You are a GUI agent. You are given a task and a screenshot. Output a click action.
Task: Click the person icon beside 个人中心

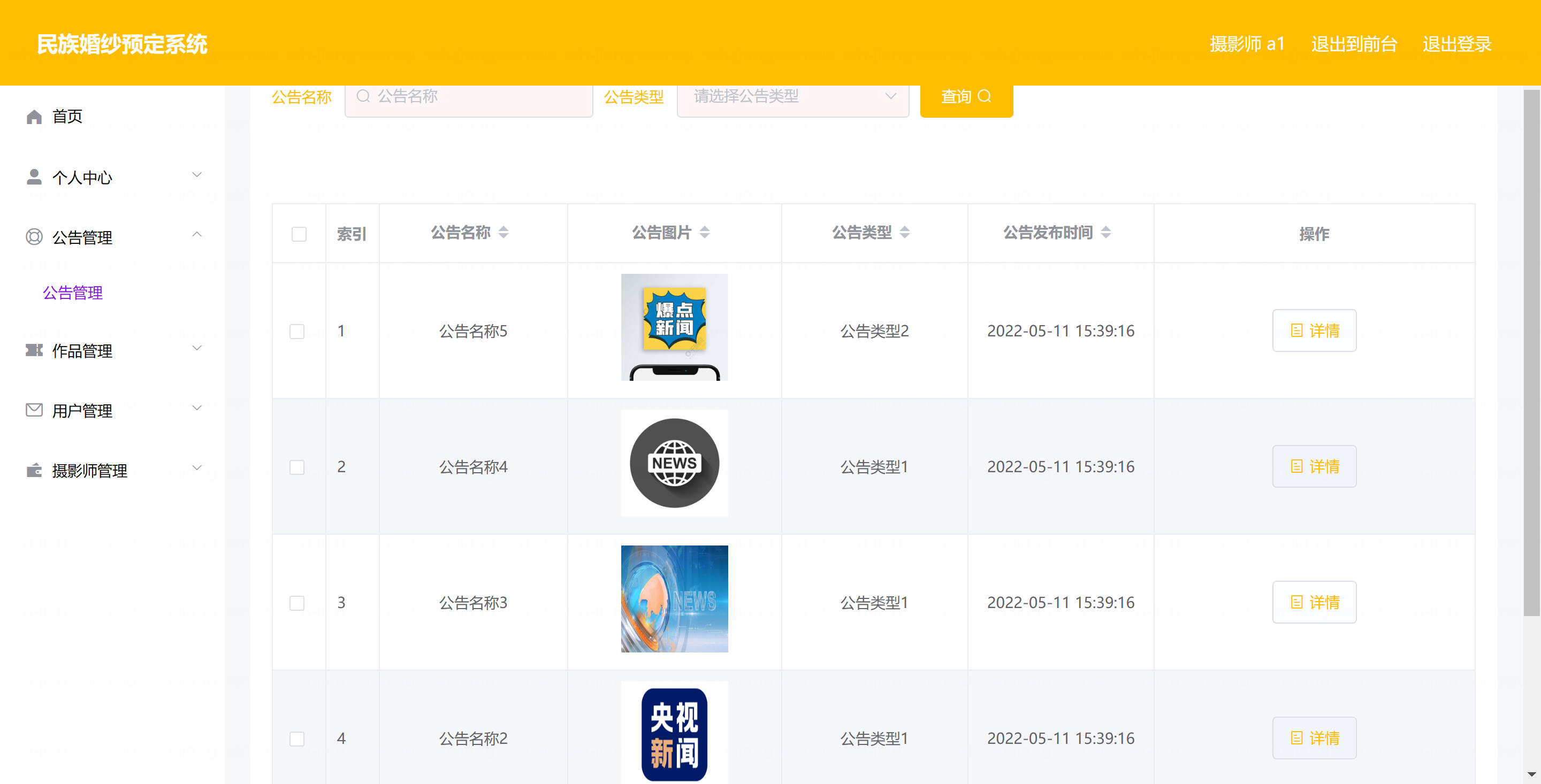point(34,176)
